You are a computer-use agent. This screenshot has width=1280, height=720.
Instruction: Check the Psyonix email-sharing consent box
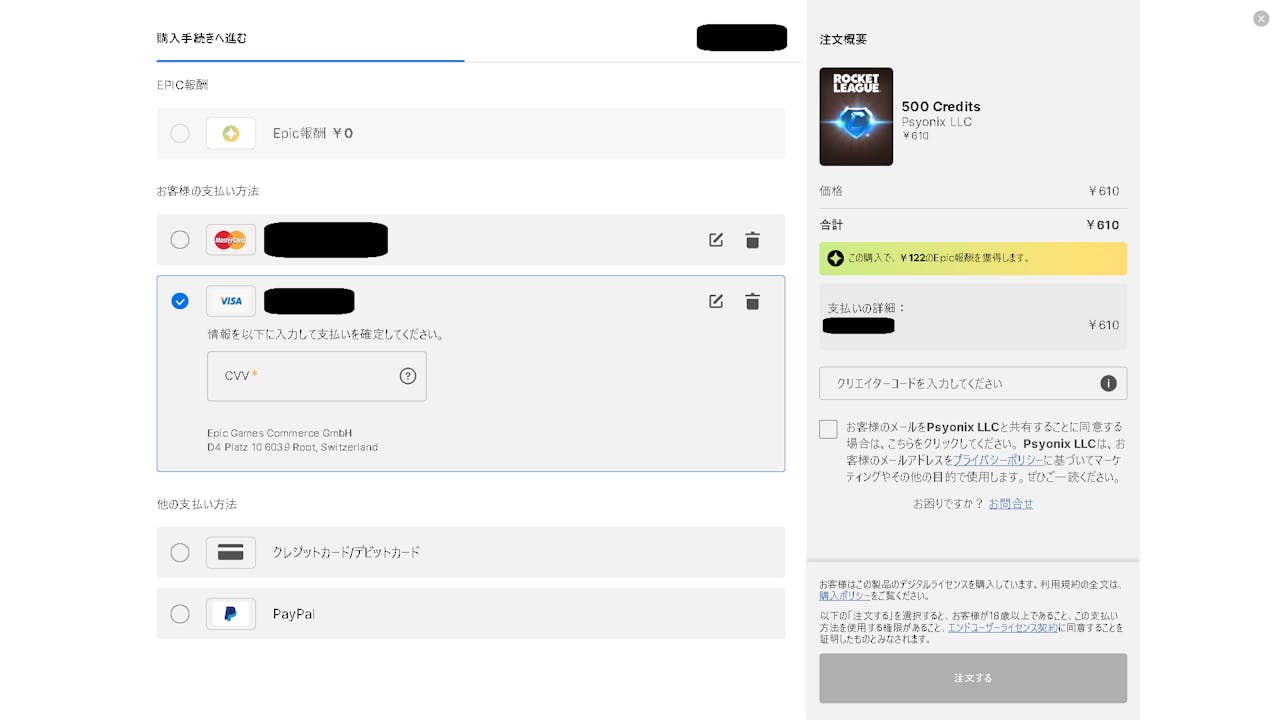pyautogui.click(x=828, y=428)
